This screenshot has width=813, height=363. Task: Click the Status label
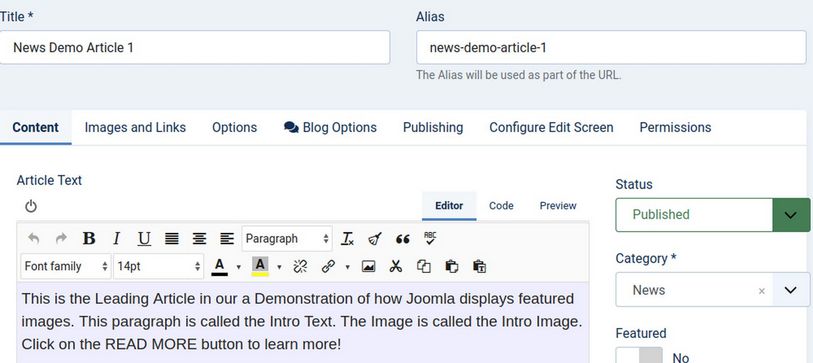(x=634, y=185)
